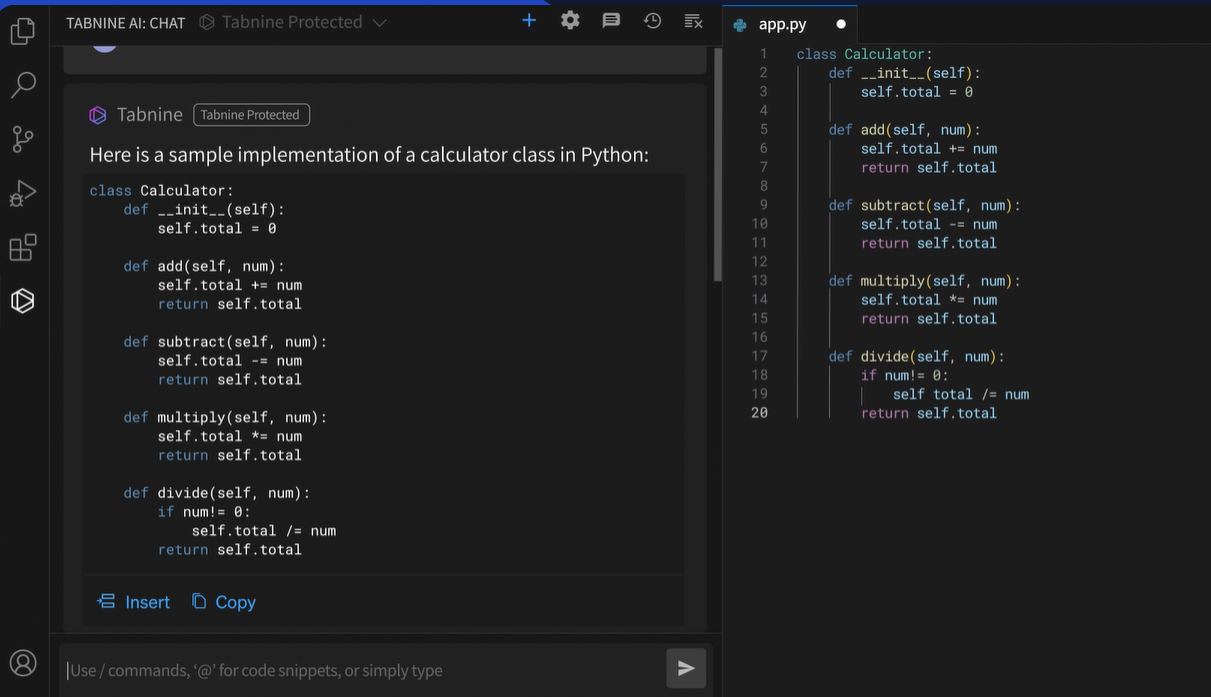Open Source Control in activity bar
1211x697 pixels.
click(x=22, y=139)
